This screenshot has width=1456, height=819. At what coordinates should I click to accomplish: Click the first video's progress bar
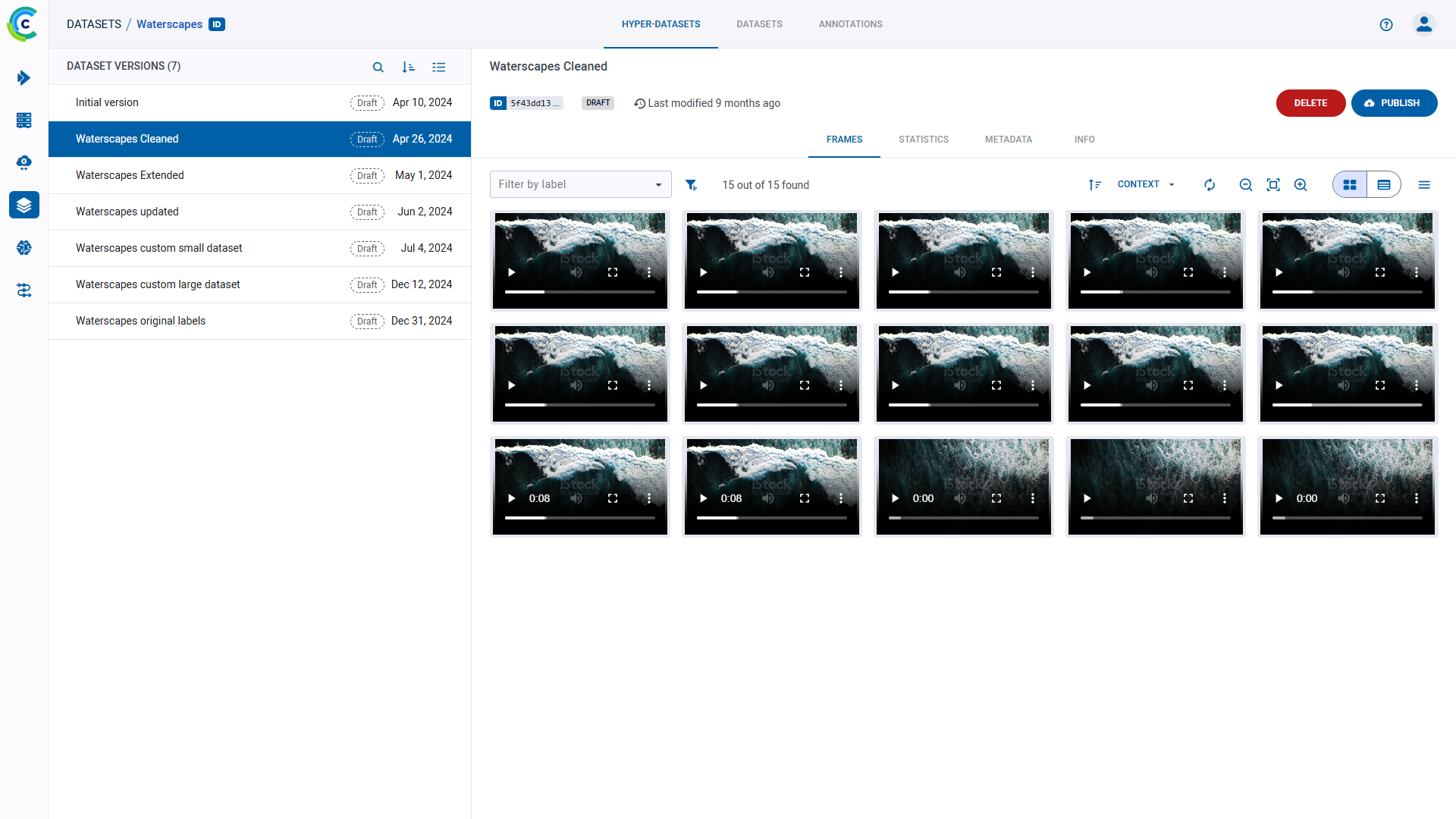(579, 292)
